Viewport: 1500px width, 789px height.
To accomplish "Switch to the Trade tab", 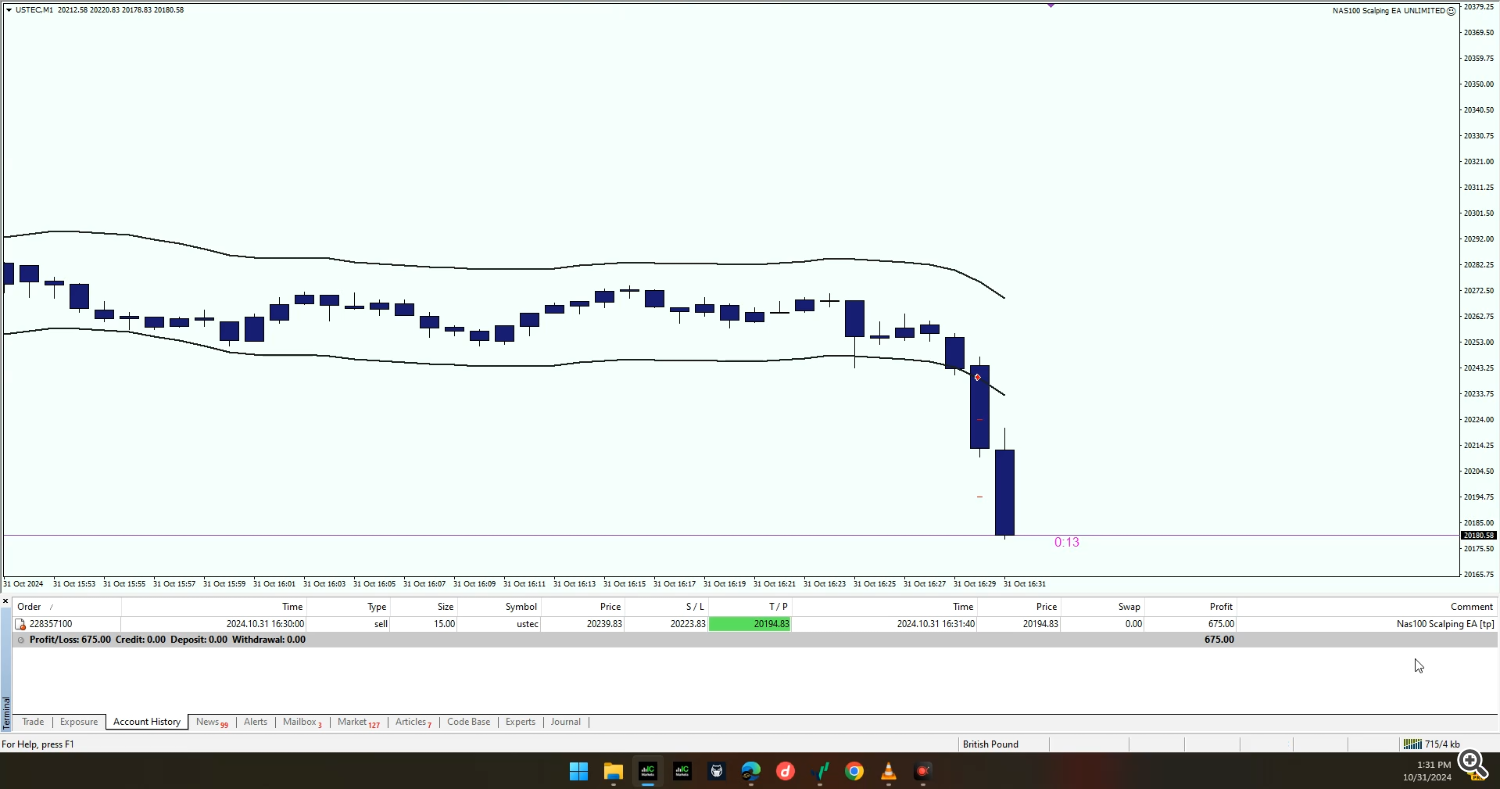I will point(33,722).
